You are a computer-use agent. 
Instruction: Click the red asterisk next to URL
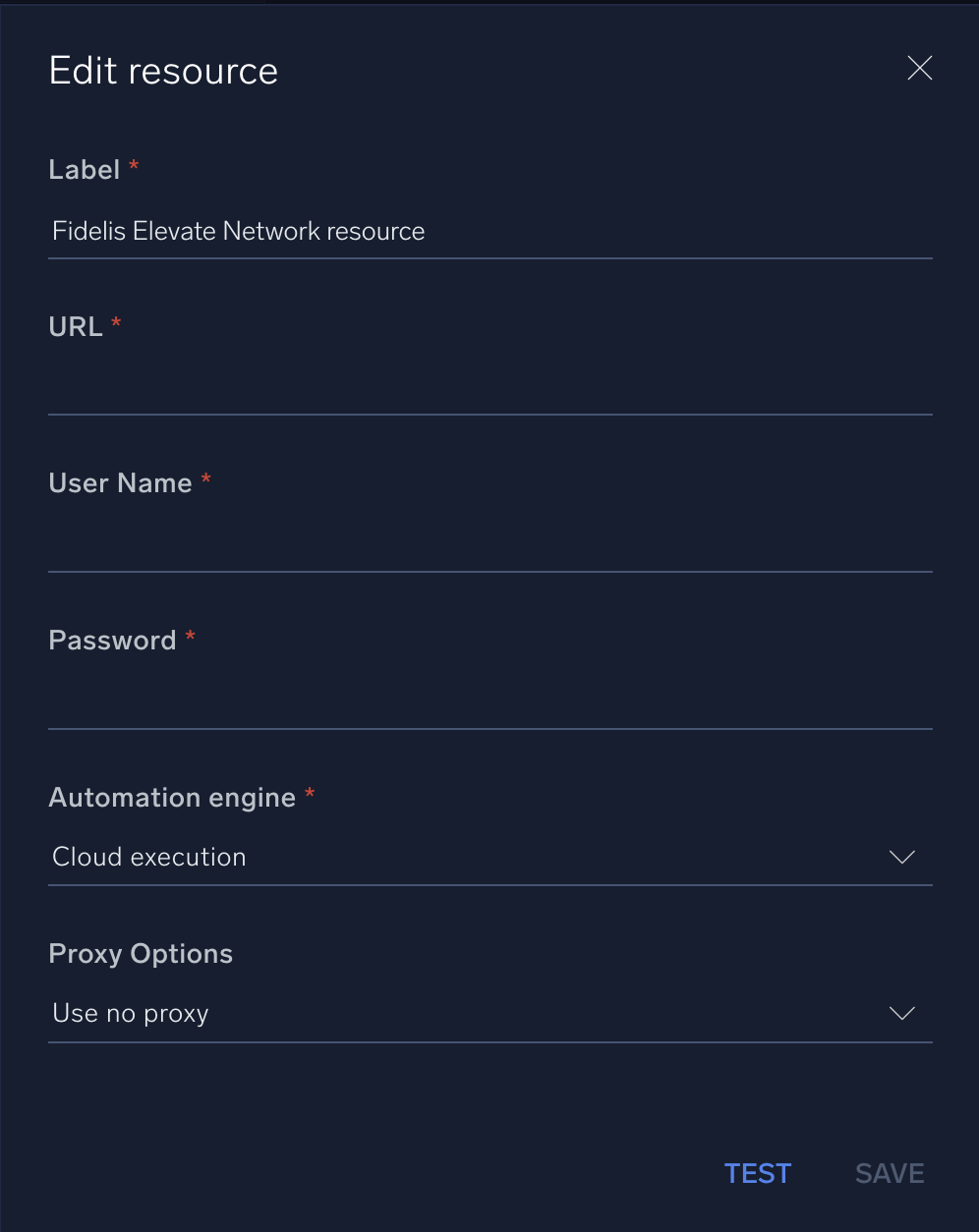116,322
